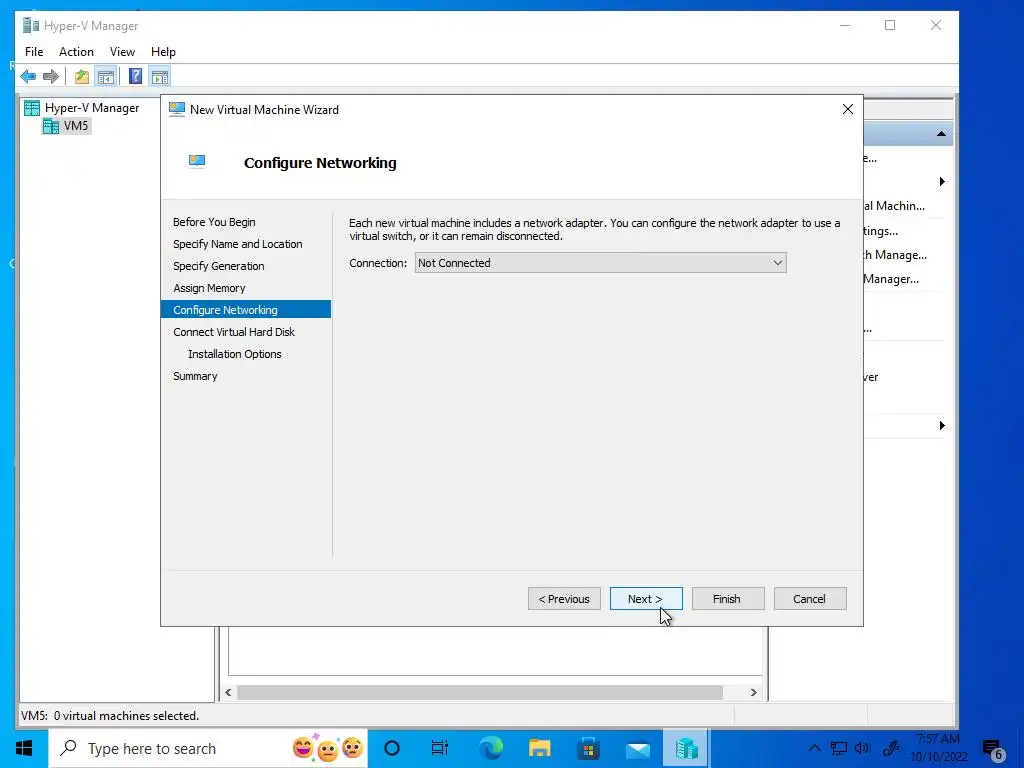Open Mail app from taskbar
1024x768 pixels.
tap(637, 748)
